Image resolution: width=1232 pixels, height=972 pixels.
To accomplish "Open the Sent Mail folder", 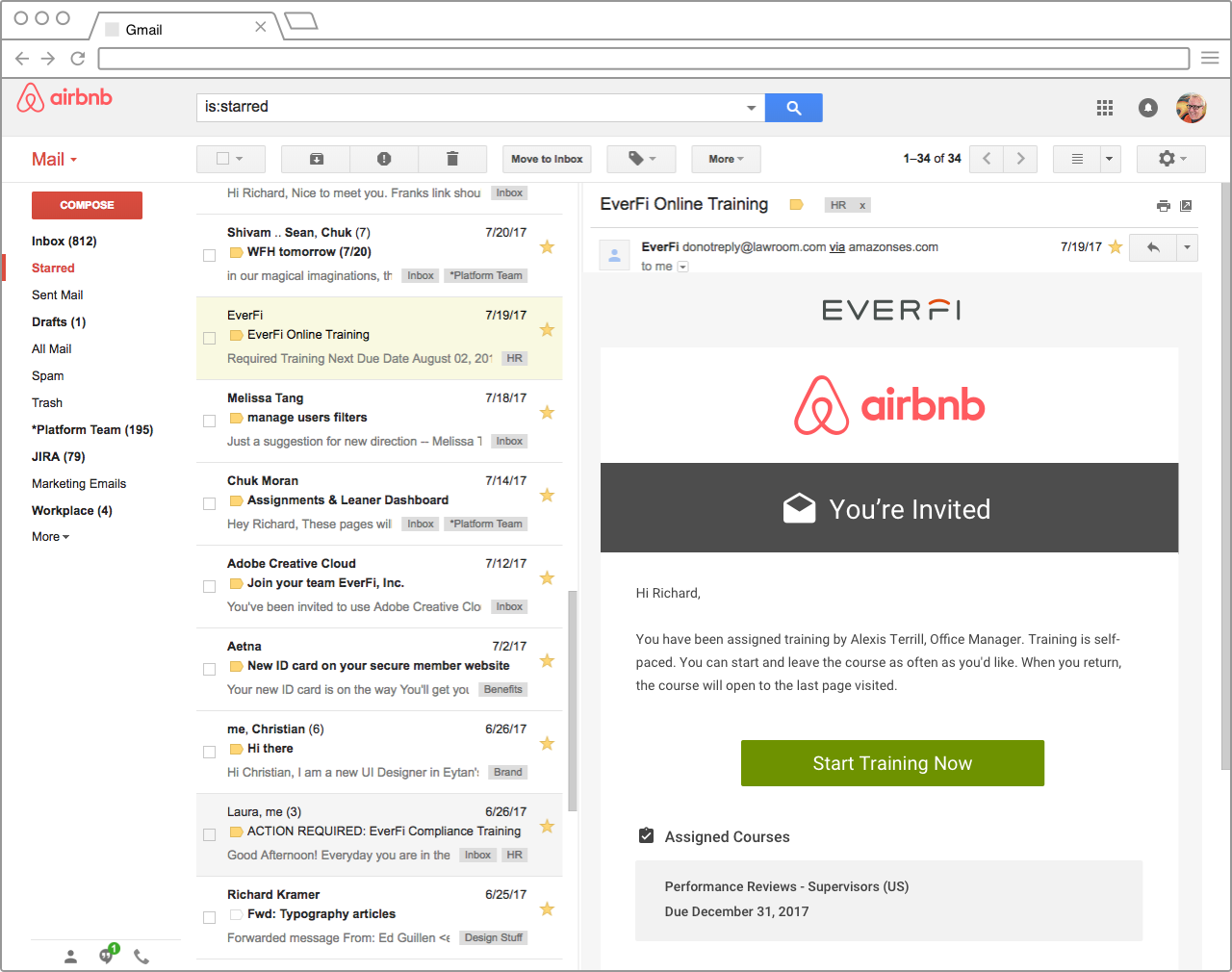I will pyautogui.click(x=58, y=295).
